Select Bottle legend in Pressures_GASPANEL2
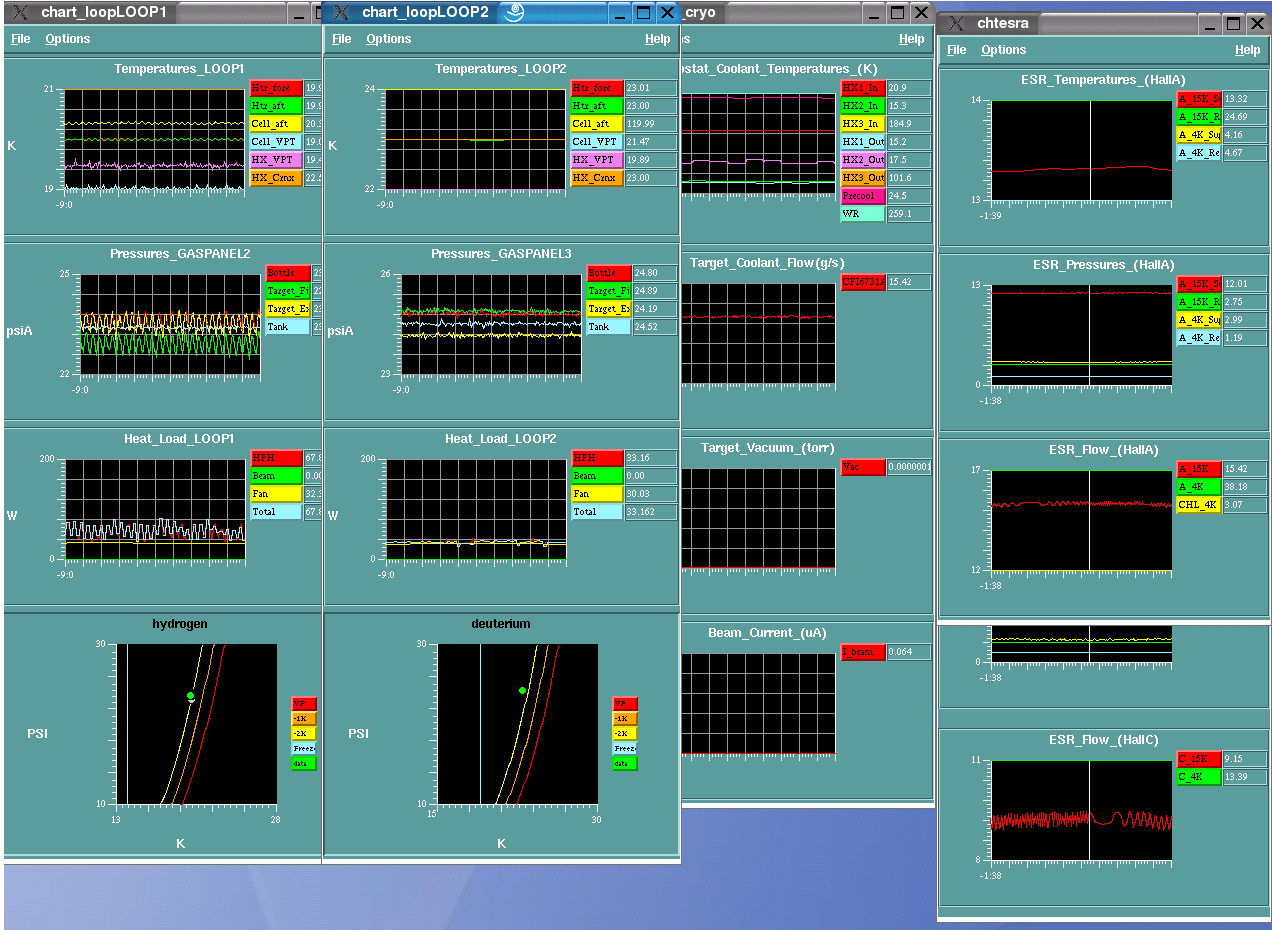Viewport: 1272px width, 930px height. click(288, 273)
